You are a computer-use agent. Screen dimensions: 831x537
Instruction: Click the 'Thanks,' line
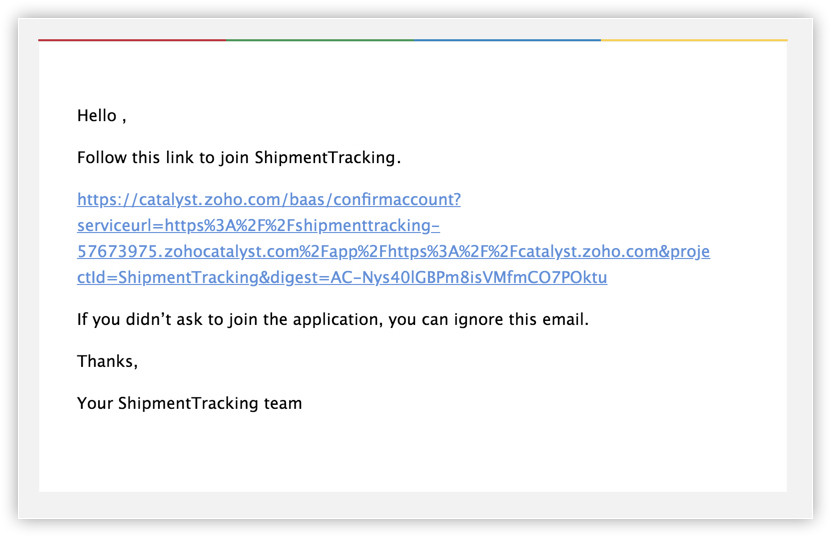click(108, 362)
